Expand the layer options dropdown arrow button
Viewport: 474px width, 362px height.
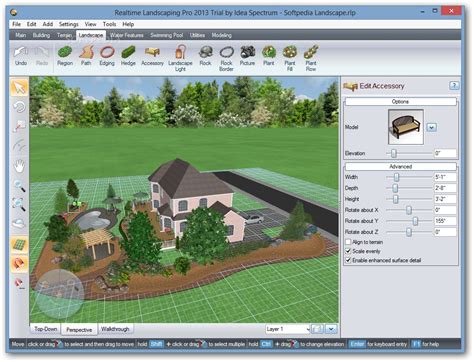click(x=331, y=329)
